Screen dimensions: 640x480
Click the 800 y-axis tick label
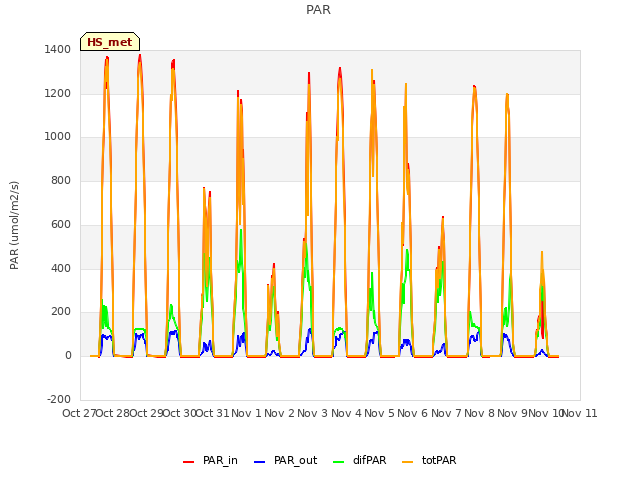[x=61, y=180]
